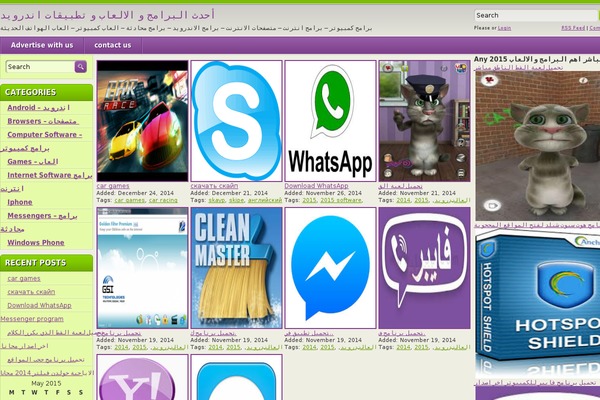The image size is (600, 400).
Task: Open the Skype logo thumbnail
Action: pos(236,121)
